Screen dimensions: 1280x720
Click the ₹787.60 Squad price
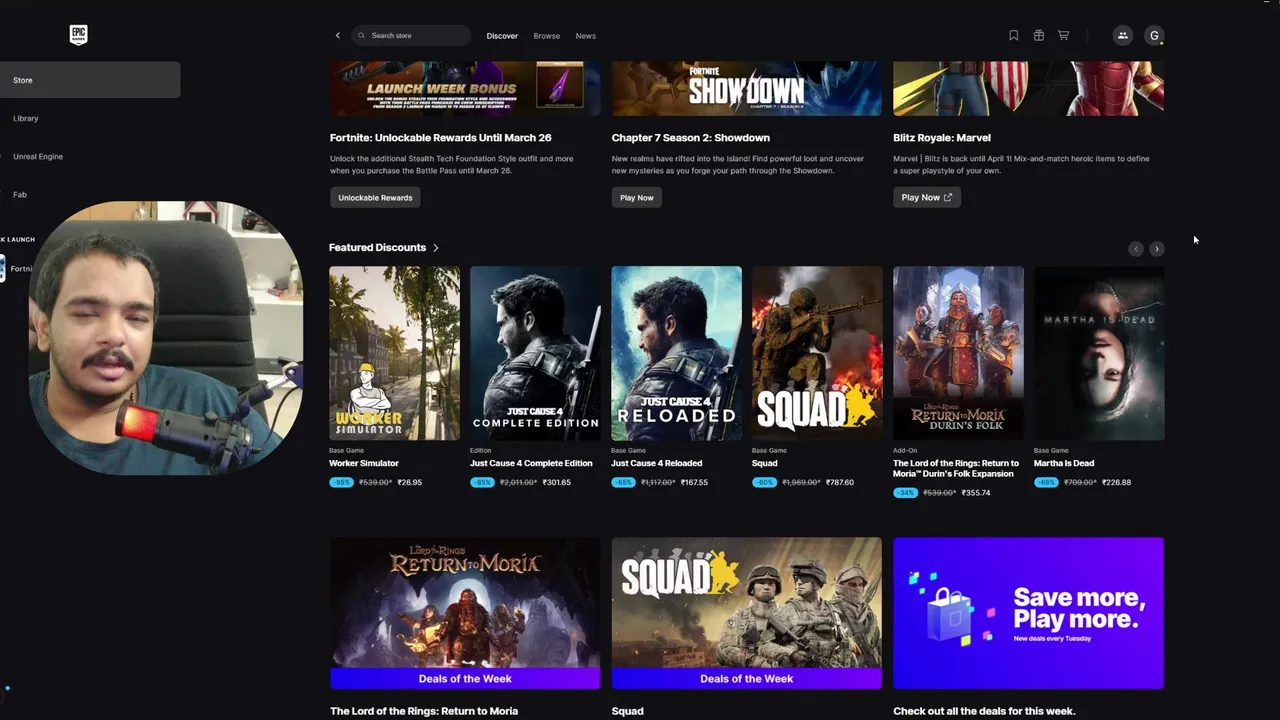coord(840,482)
